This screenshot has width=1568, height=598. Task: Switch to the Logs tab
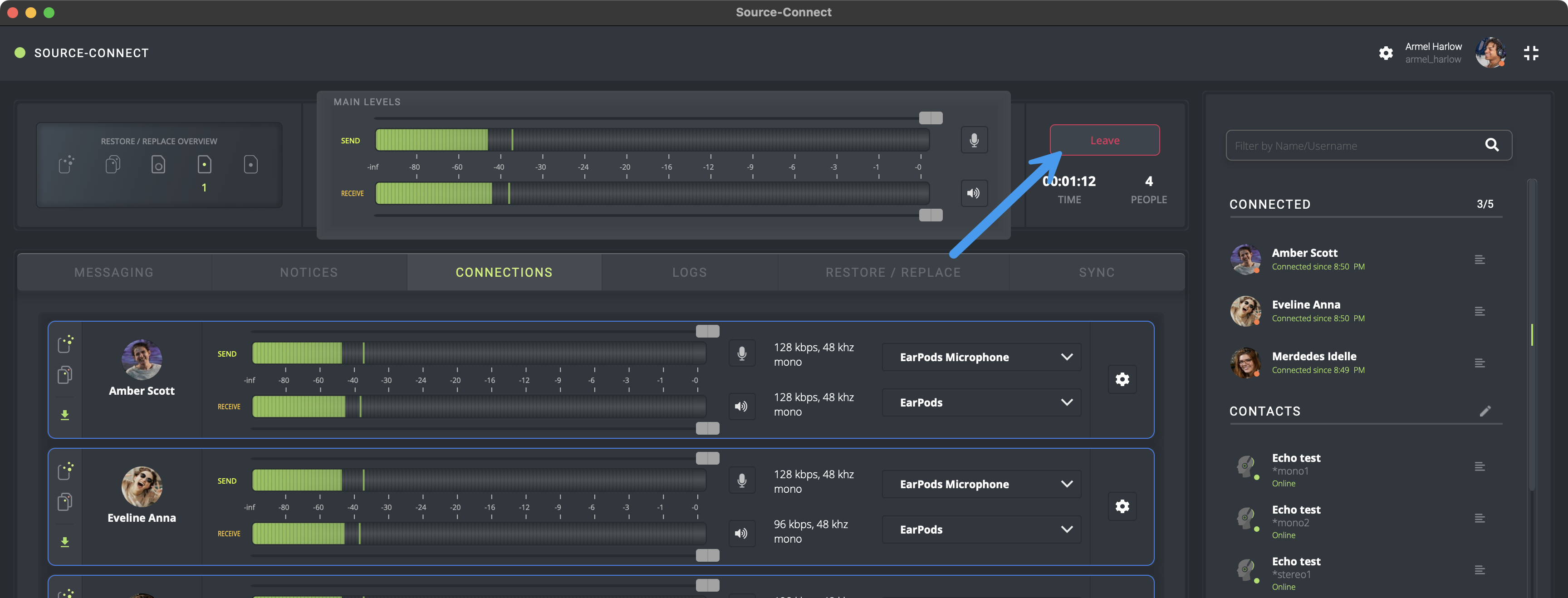pyautogui.click(x=689, y=272)
